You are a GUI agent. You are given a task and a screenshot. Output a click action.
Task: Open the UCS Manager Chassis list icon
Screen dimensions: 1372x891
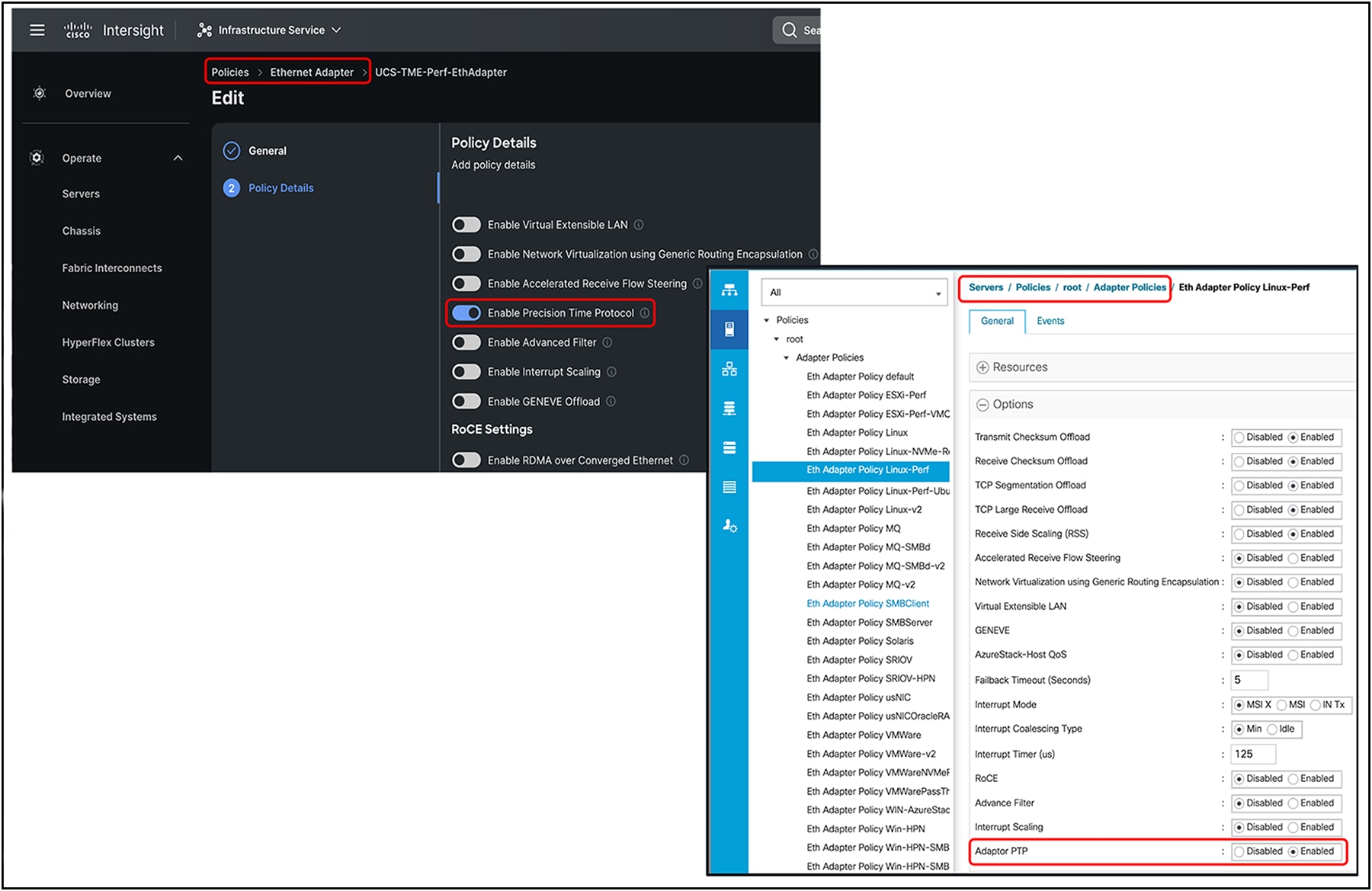729,487
